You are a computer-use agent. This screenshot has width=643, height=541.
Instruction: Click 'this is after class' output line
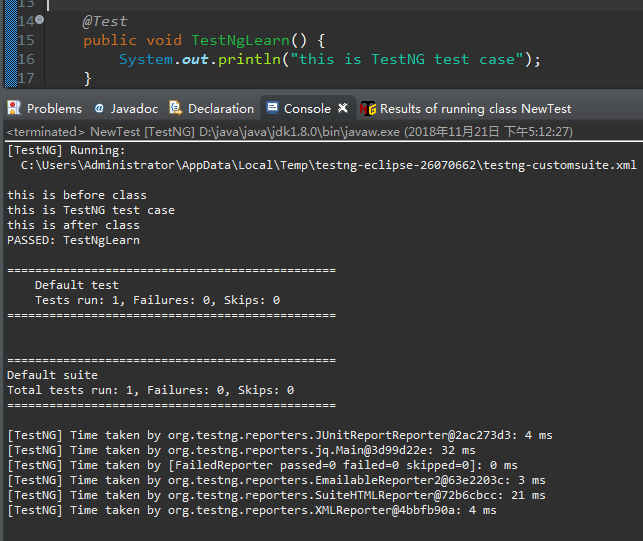coord(73,225)
